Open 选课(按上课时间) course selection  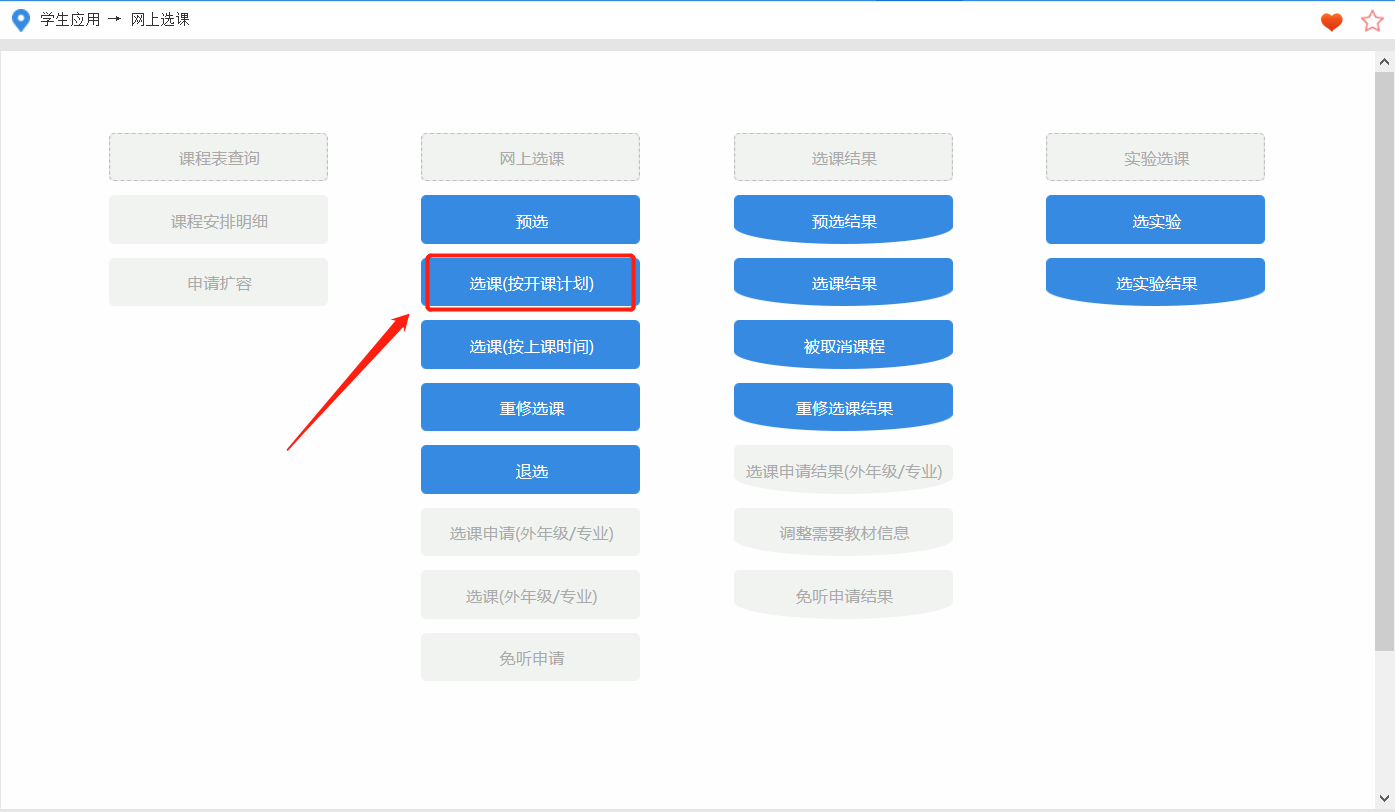[530, 344]
